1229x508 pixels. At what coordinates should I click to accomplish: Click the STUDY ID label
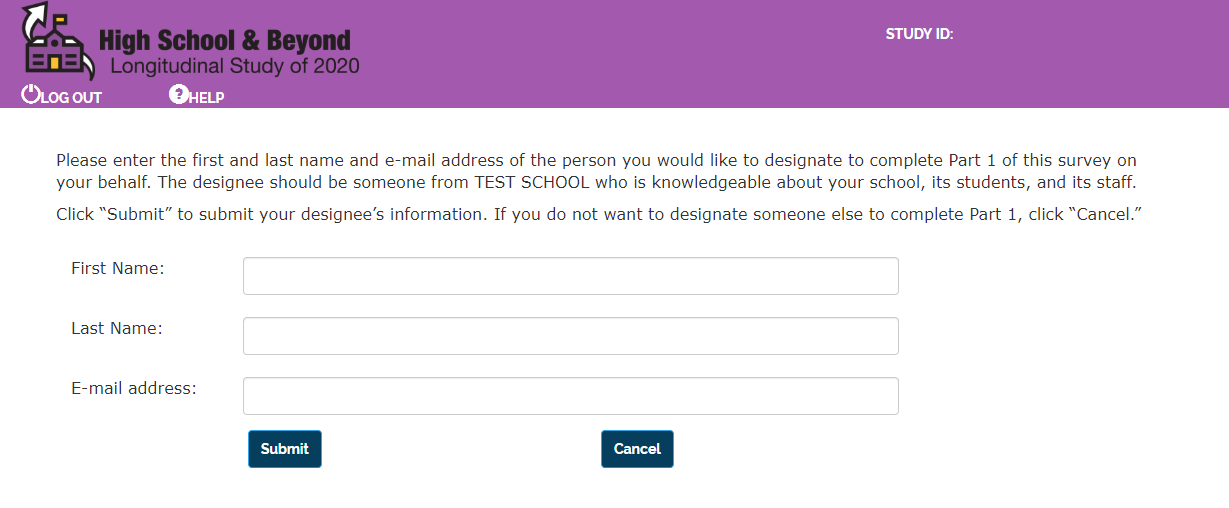(x=919, y=34)
